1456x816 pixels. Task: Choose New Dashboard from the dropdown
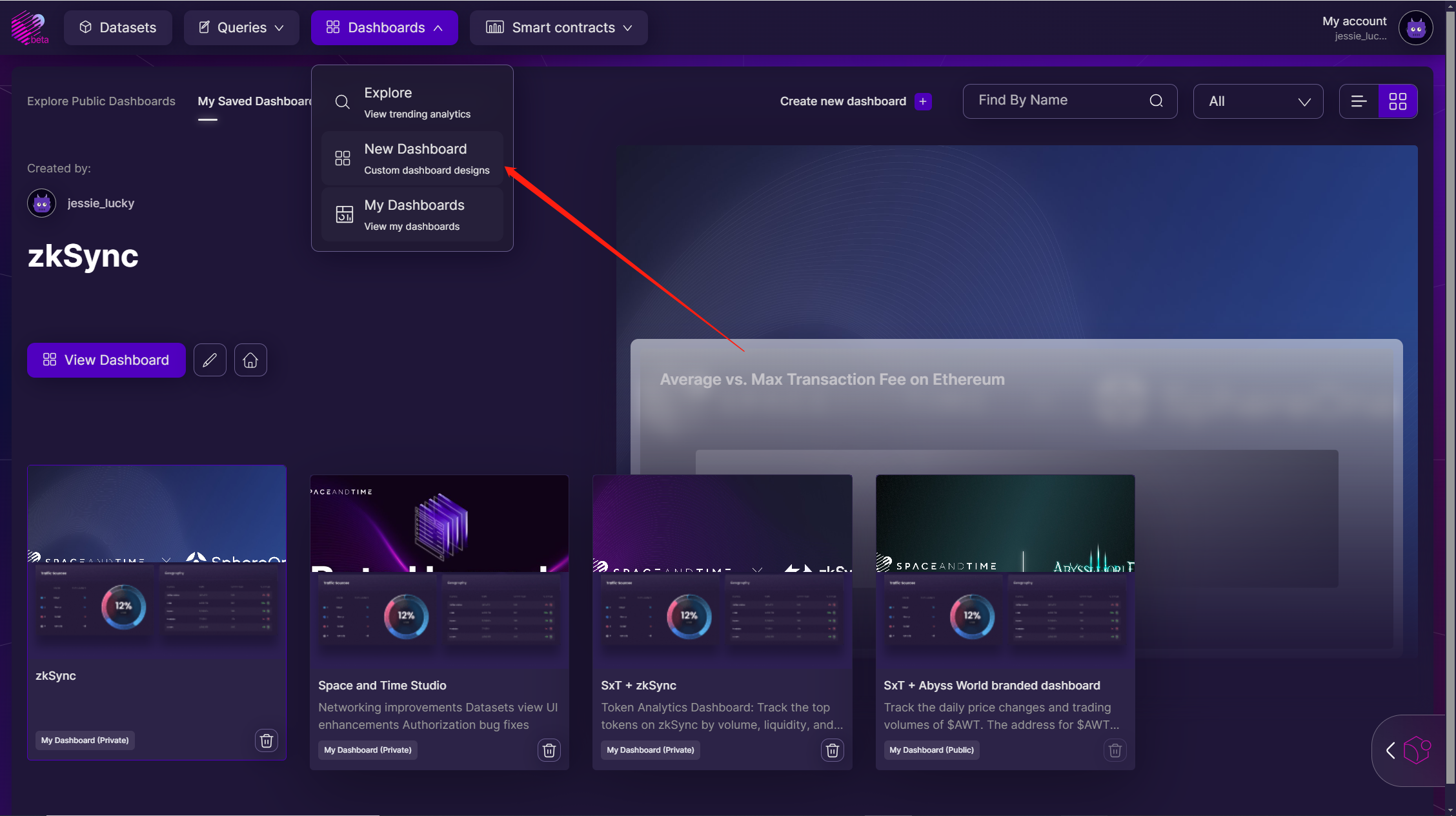click(412, 158)
